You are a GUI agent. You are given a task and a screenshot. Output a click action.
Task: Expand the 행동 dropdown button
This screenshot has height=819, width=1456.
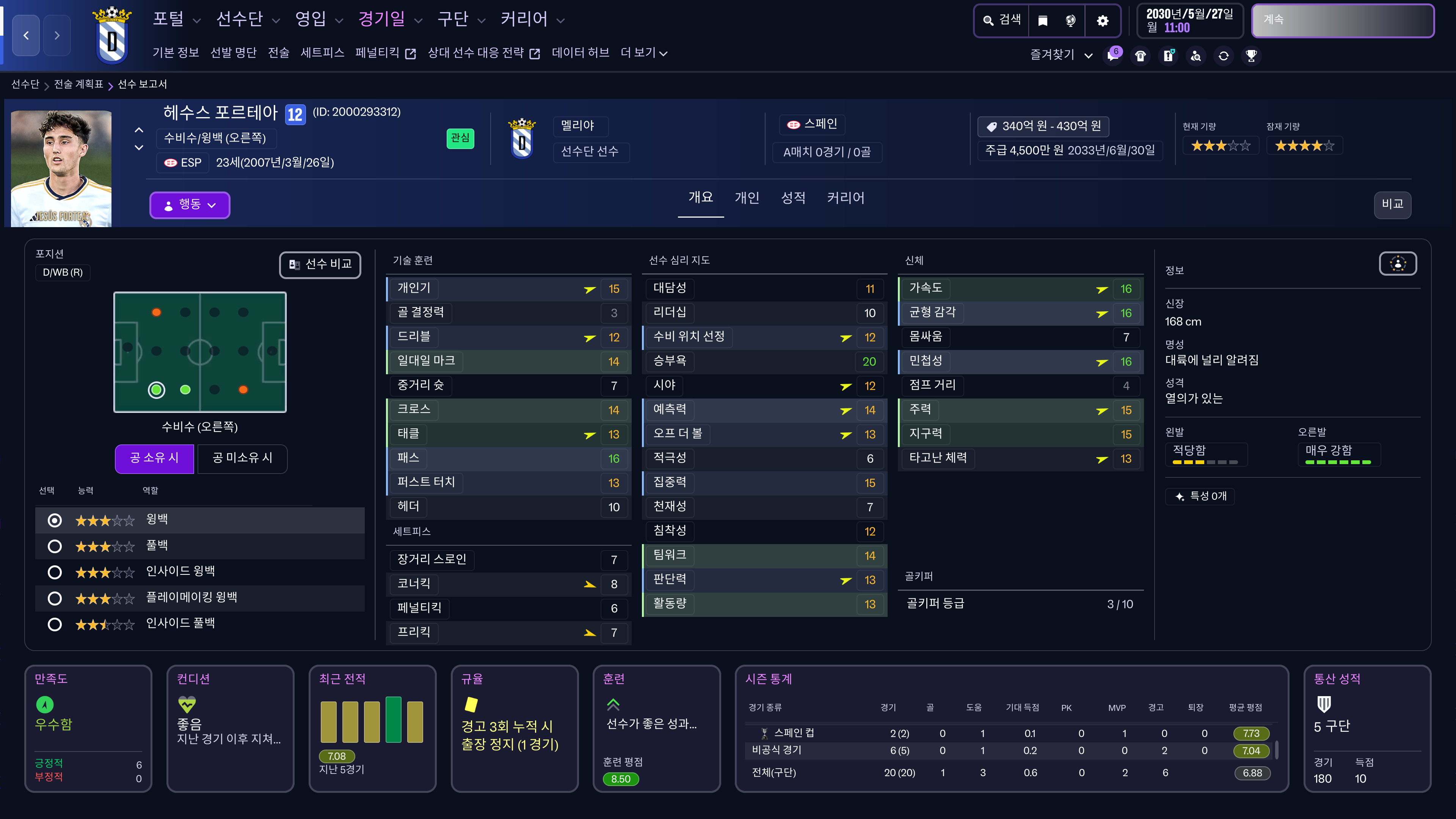tap(190, 205)
